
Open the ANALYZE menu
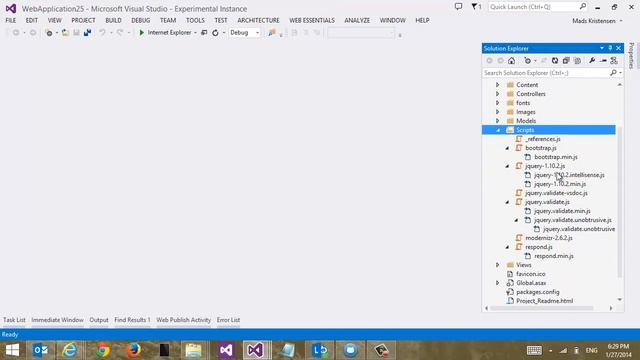tap(357, 20)
